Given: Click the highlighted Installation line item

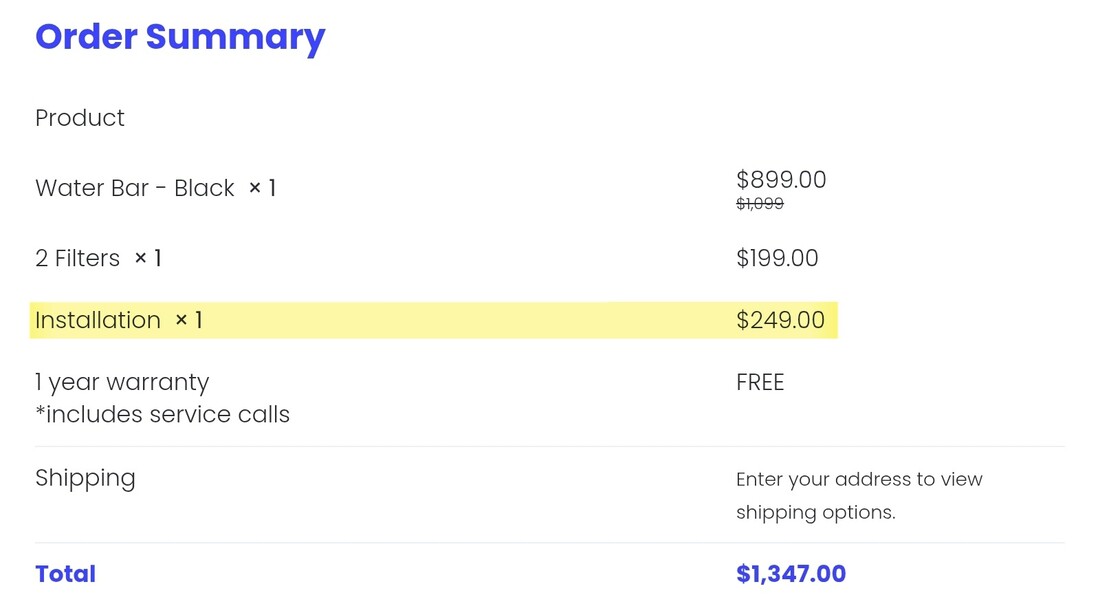Looking at the screenshot, I should coord(98,320).
